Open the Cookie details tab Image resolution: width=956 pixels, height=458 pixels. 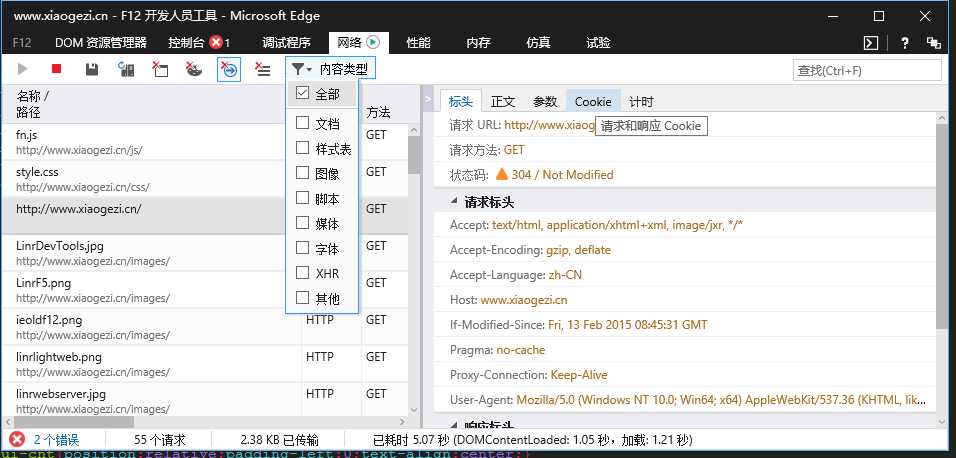pos(593,102)
